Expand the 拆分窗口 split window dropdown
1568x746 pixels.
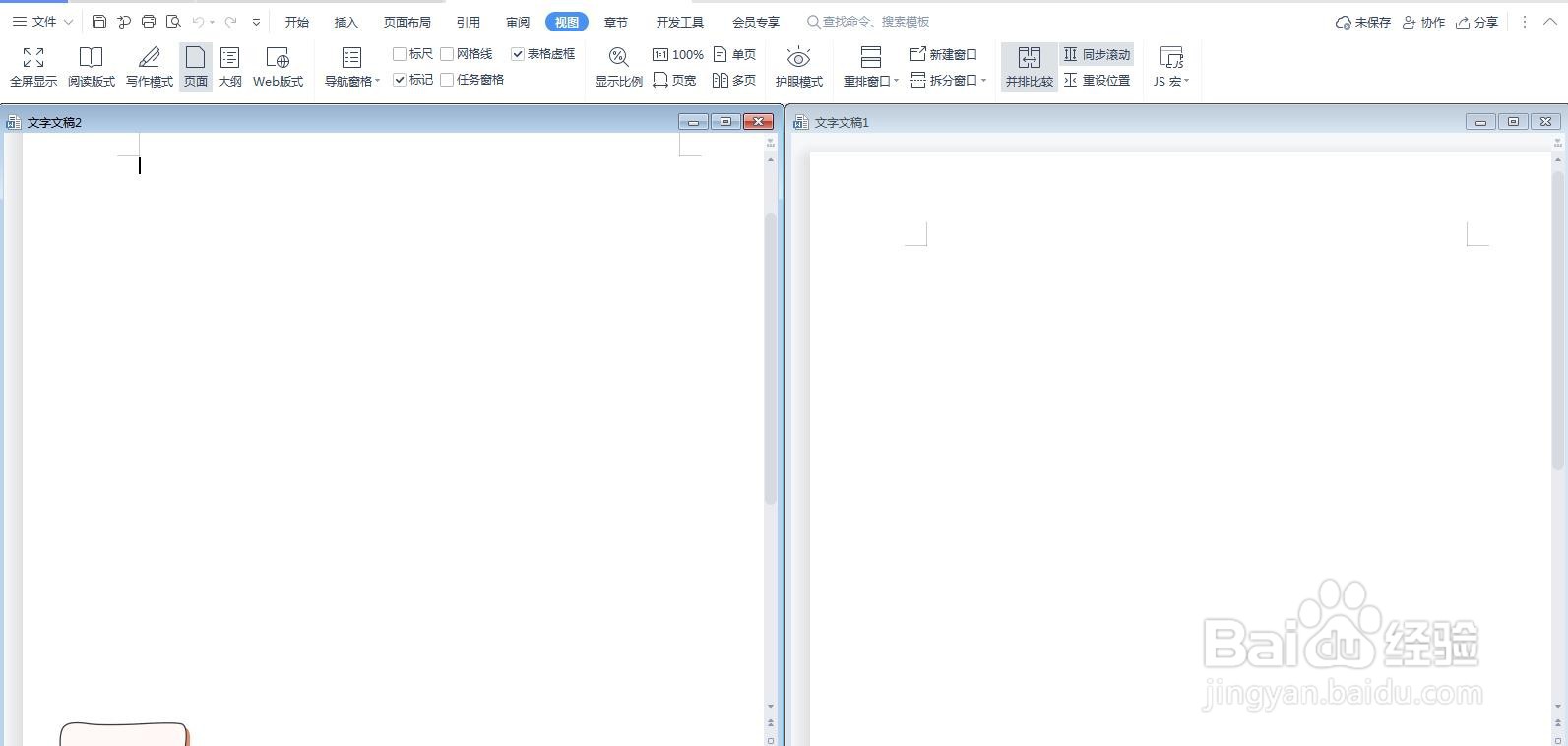(983, 81)
